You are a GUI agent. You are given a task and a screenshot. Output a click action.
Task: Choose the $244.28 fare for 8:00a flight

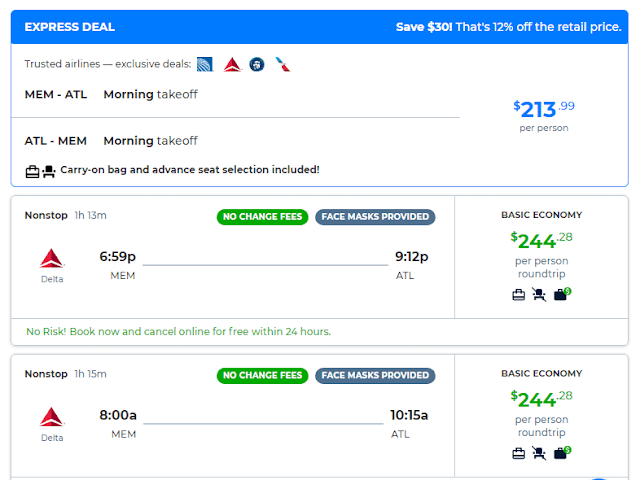coord(541,399)
